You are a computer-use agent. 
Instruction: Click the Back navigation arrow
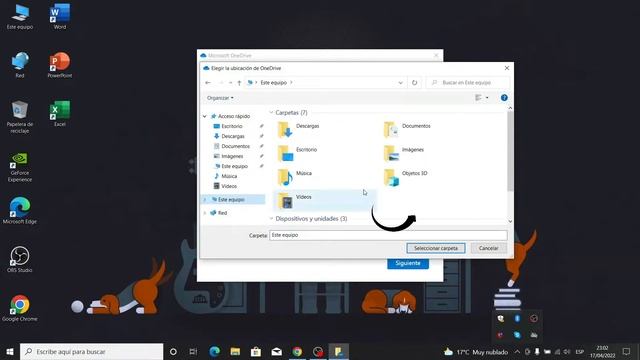tap(208, 82)
